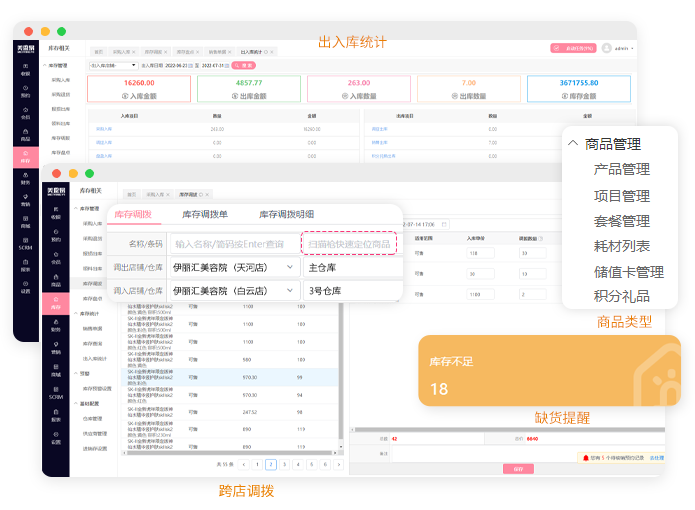The image size is (695, 510).
Task: Open end-date calendar icon in back window
Action: pyautogui.click(x=227, y=66)
